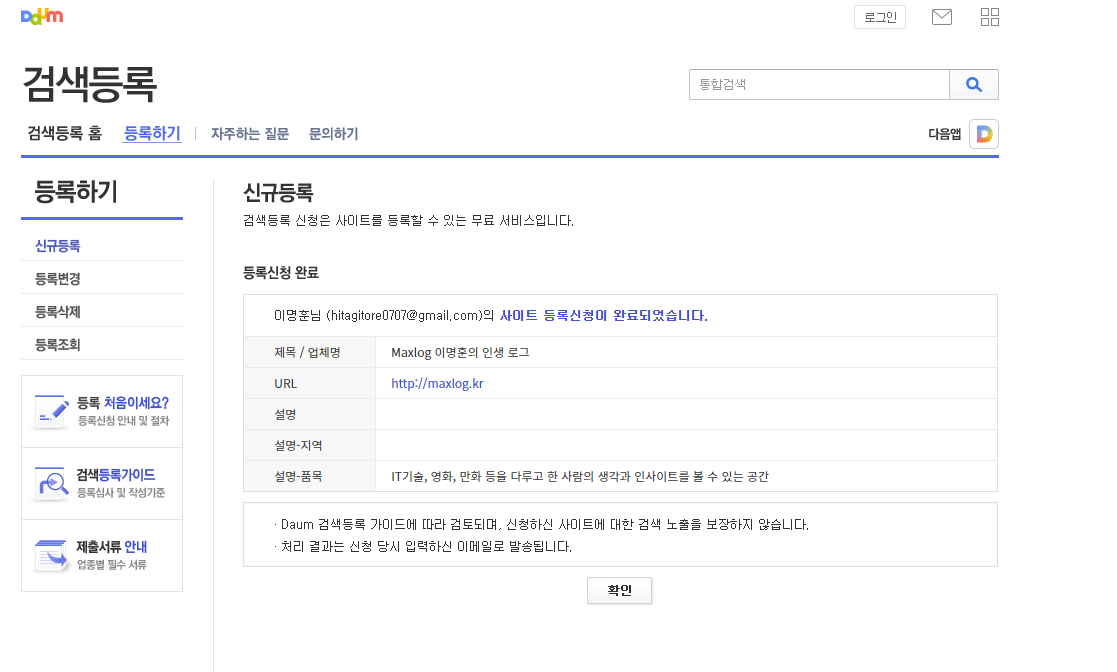The width and height of the screenshot is (1117, 672).
Task: Click the 로그인 button
Action: [x=880, y=17]
